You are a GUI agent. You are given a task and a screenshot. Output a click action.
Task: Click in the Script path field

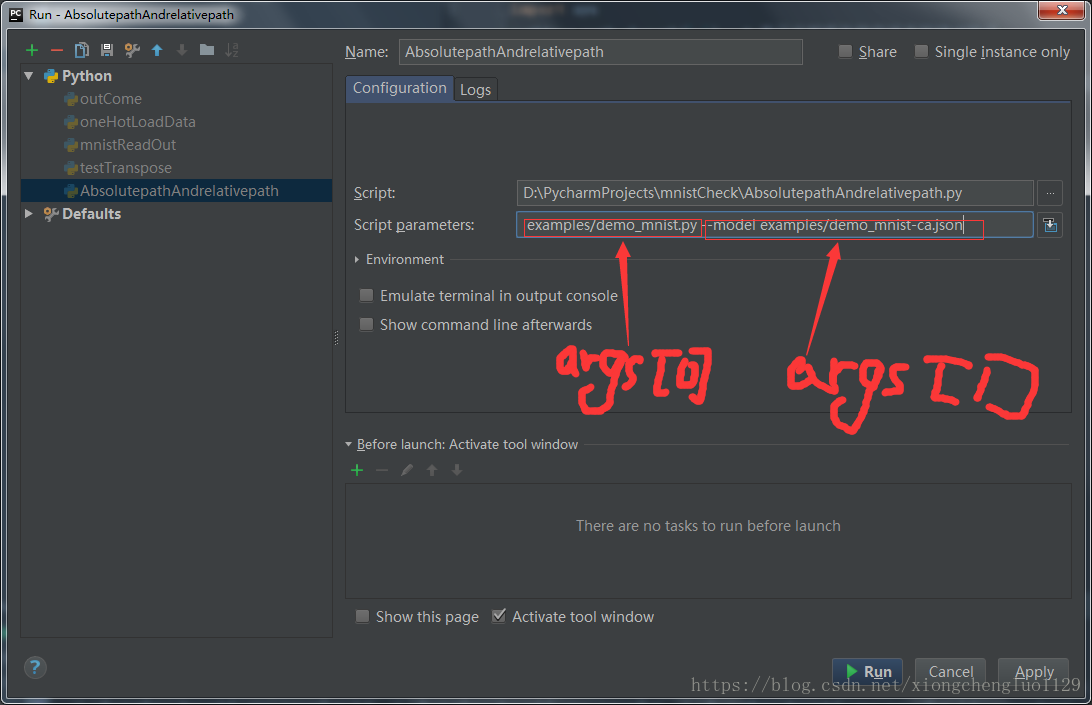[x=774, y=193]
